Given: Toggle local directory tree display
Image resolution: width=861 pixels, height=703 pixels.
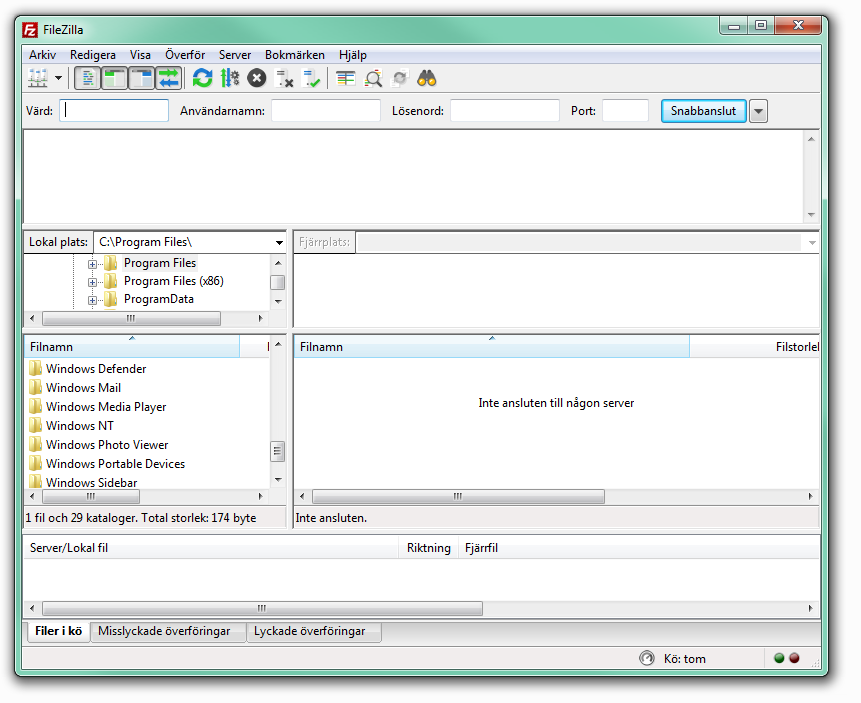Looking at the screenshot, I should coord(114,78).
